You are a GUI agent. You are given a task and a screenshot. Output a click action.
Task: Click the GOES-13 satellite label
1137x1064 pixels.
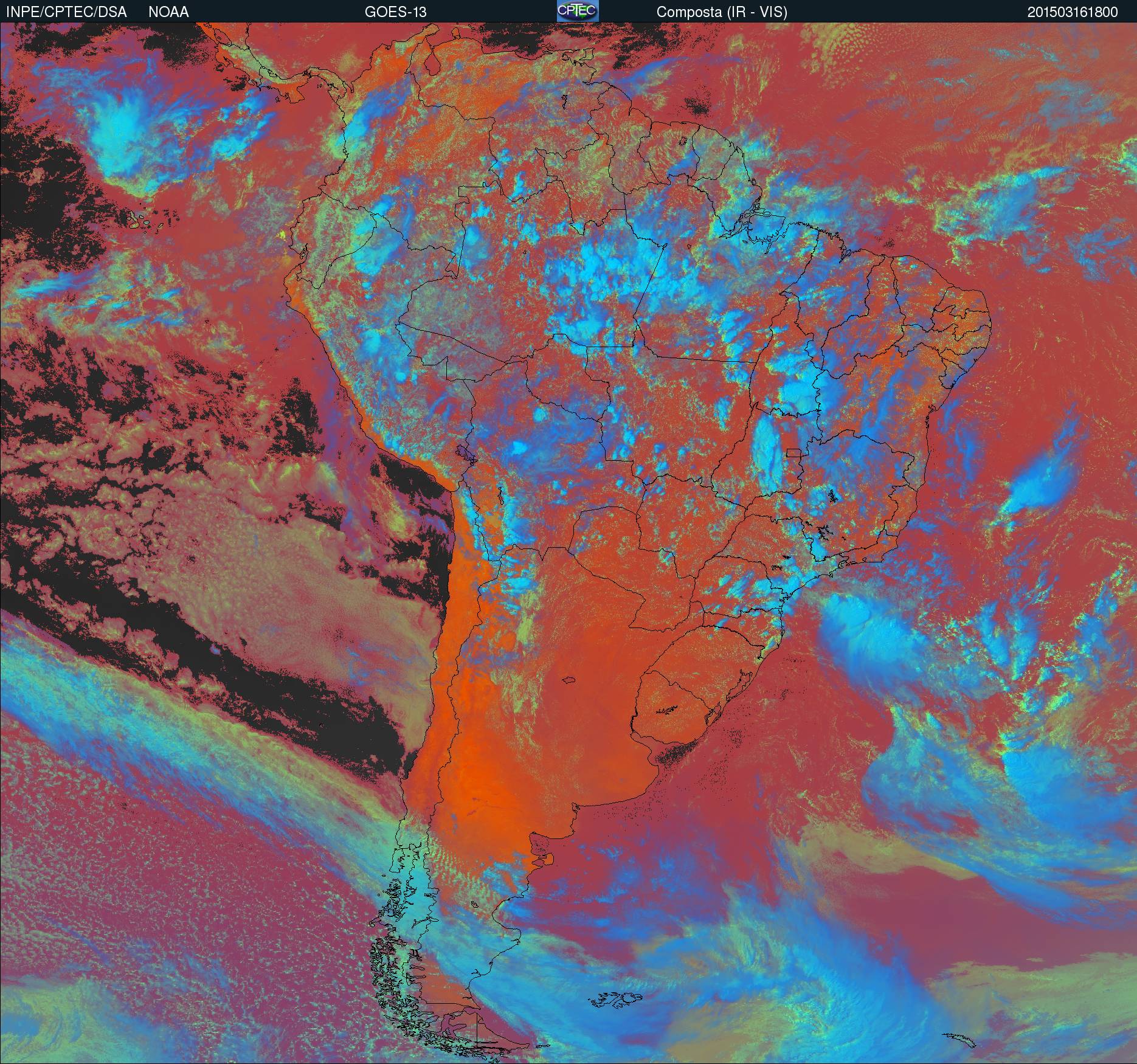click(x=395, y=12)
